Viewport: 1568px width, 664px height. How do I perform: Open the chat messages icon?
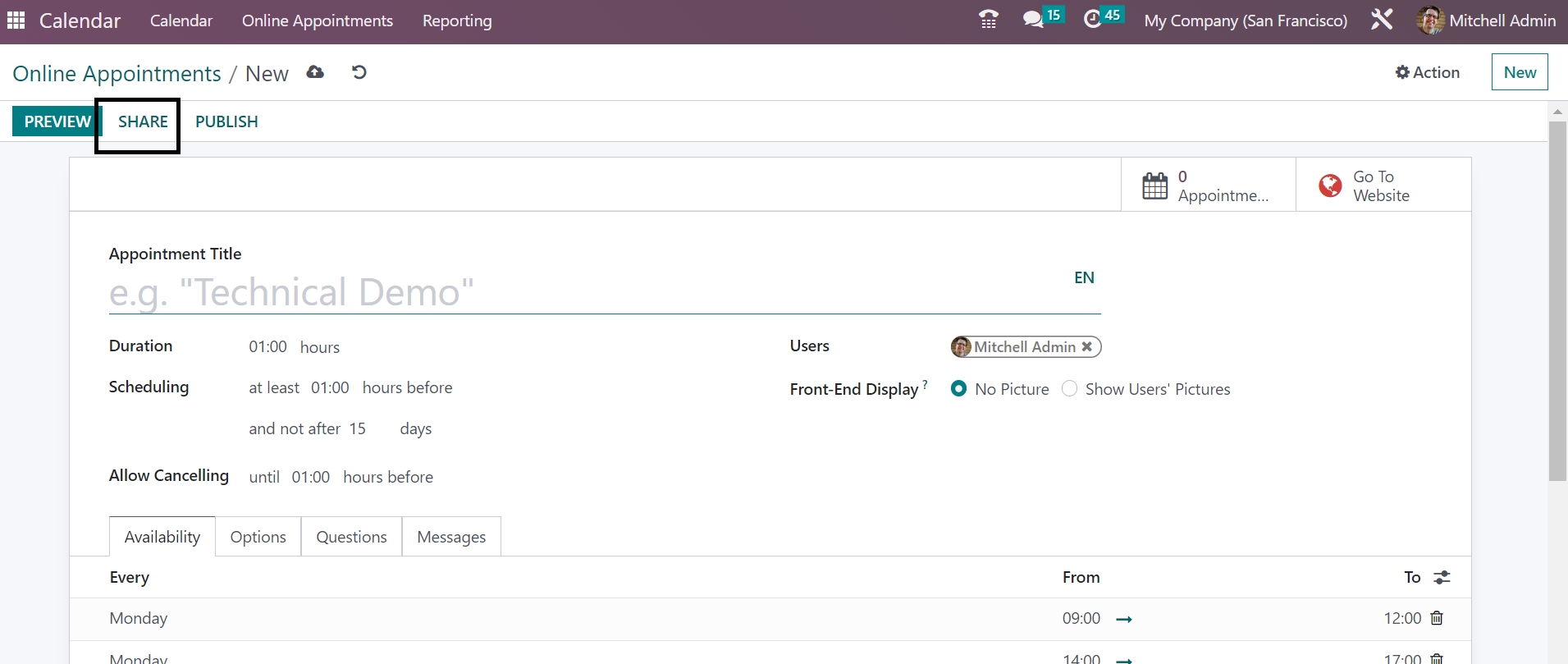1033,20
